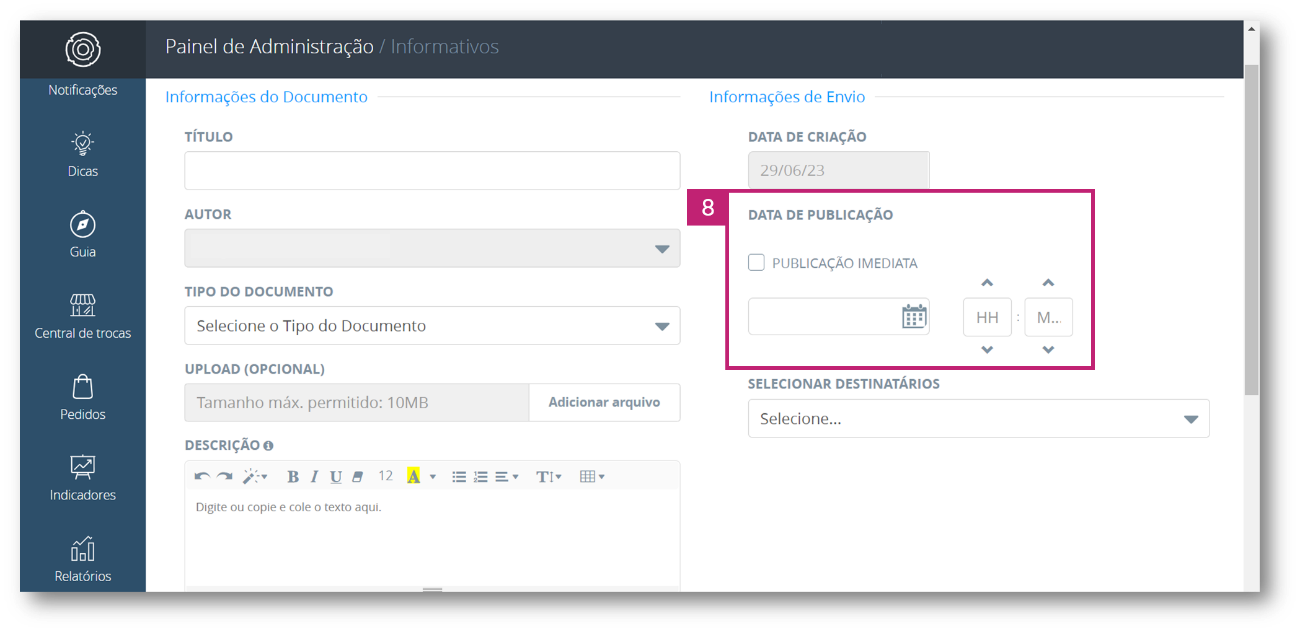Image resolution: width=1300 pixels, height=632 pixels.
Task: Open Central de trocas store icon
Action: point(83,304)
